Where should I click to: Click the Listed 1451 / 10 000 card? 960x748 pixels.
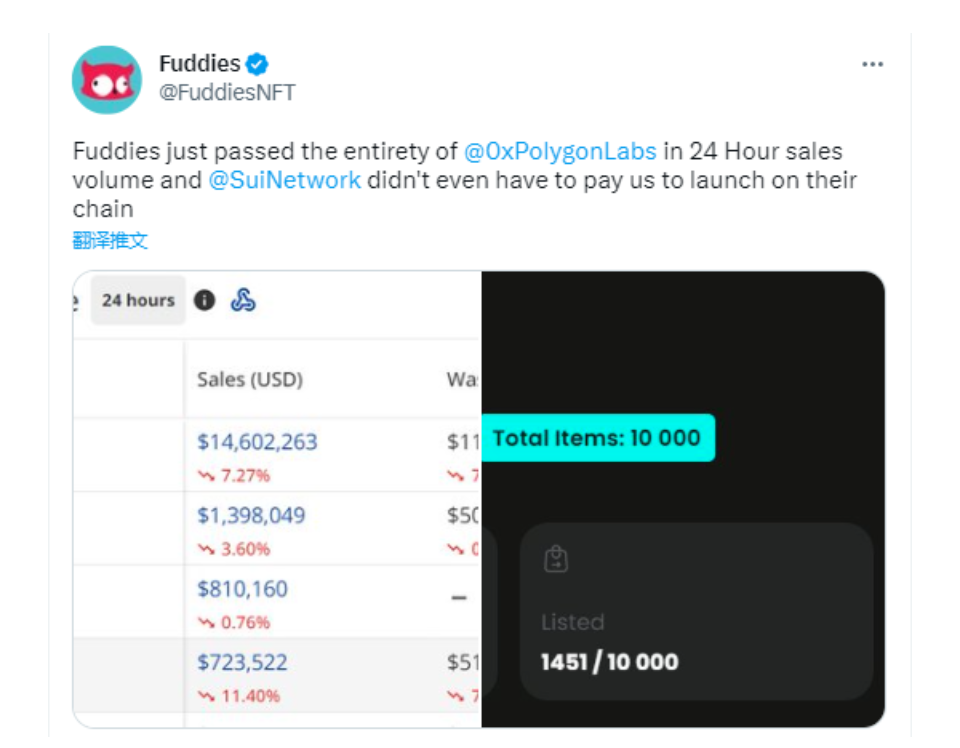point(696,611)
